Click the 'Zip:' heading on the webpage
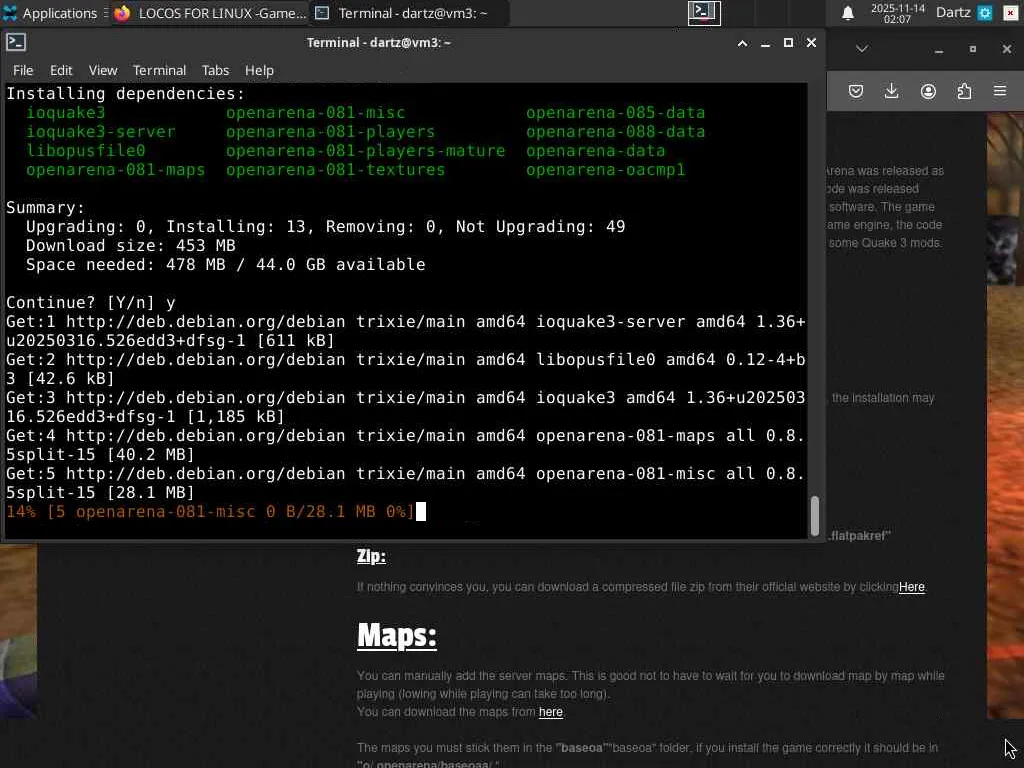The image size is (1024, 768). (x=371, y=556)
